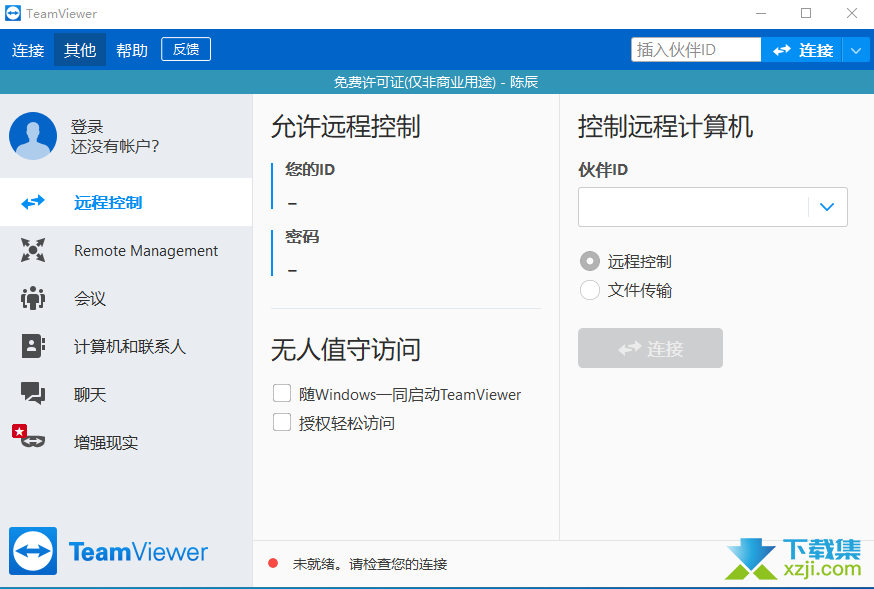
Task: Maximize the TeamViewer window
Action: [806, 13]
